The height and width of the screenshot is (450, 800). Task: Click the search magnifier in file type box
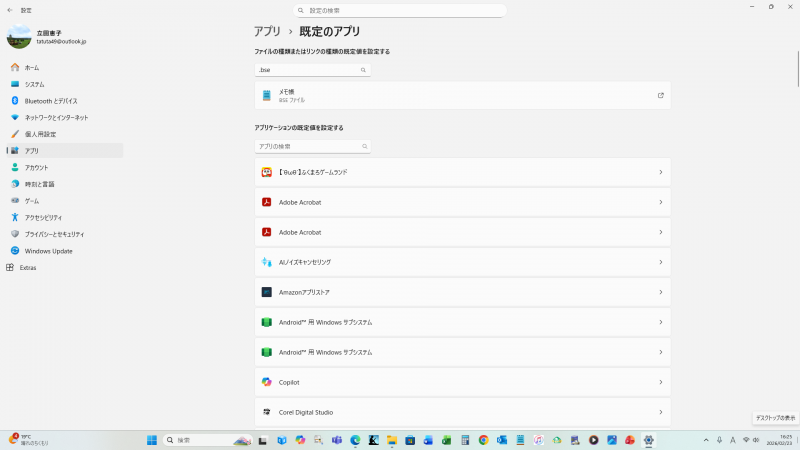363,70
